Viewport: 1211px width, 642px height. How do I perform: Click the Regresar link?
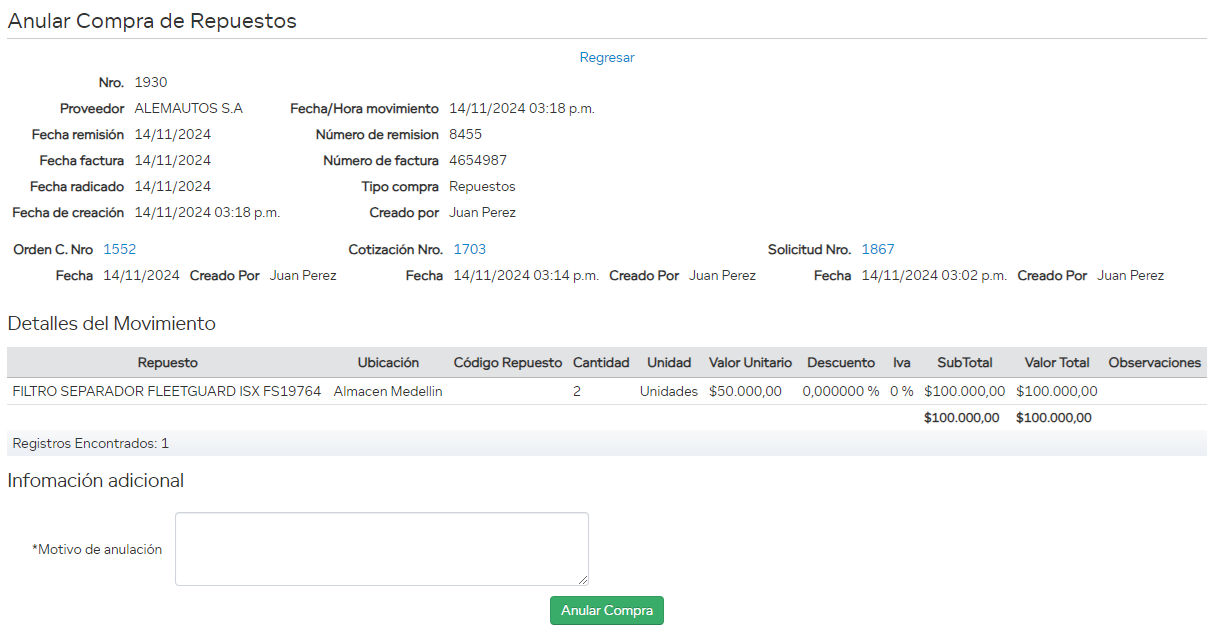606,57
